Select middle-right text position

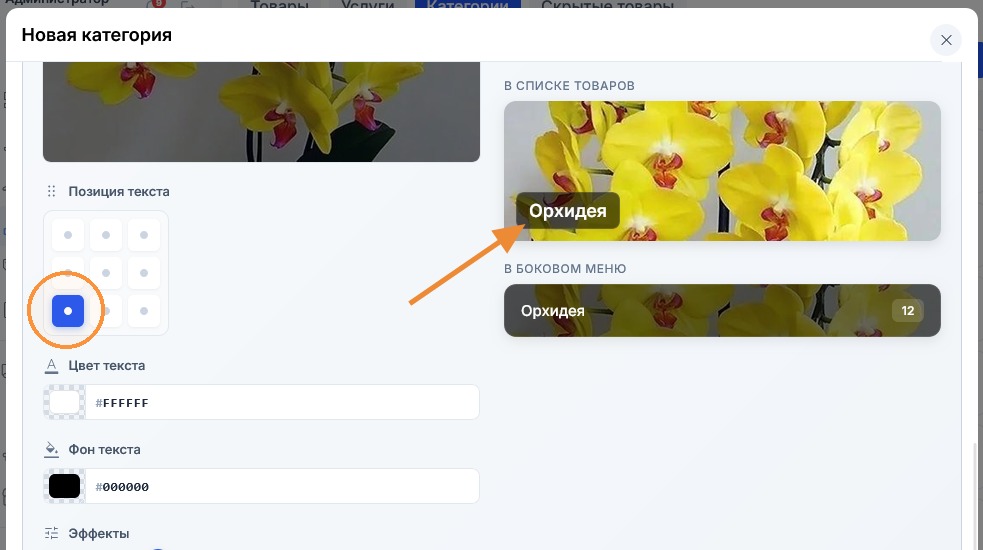coord(144,273)
